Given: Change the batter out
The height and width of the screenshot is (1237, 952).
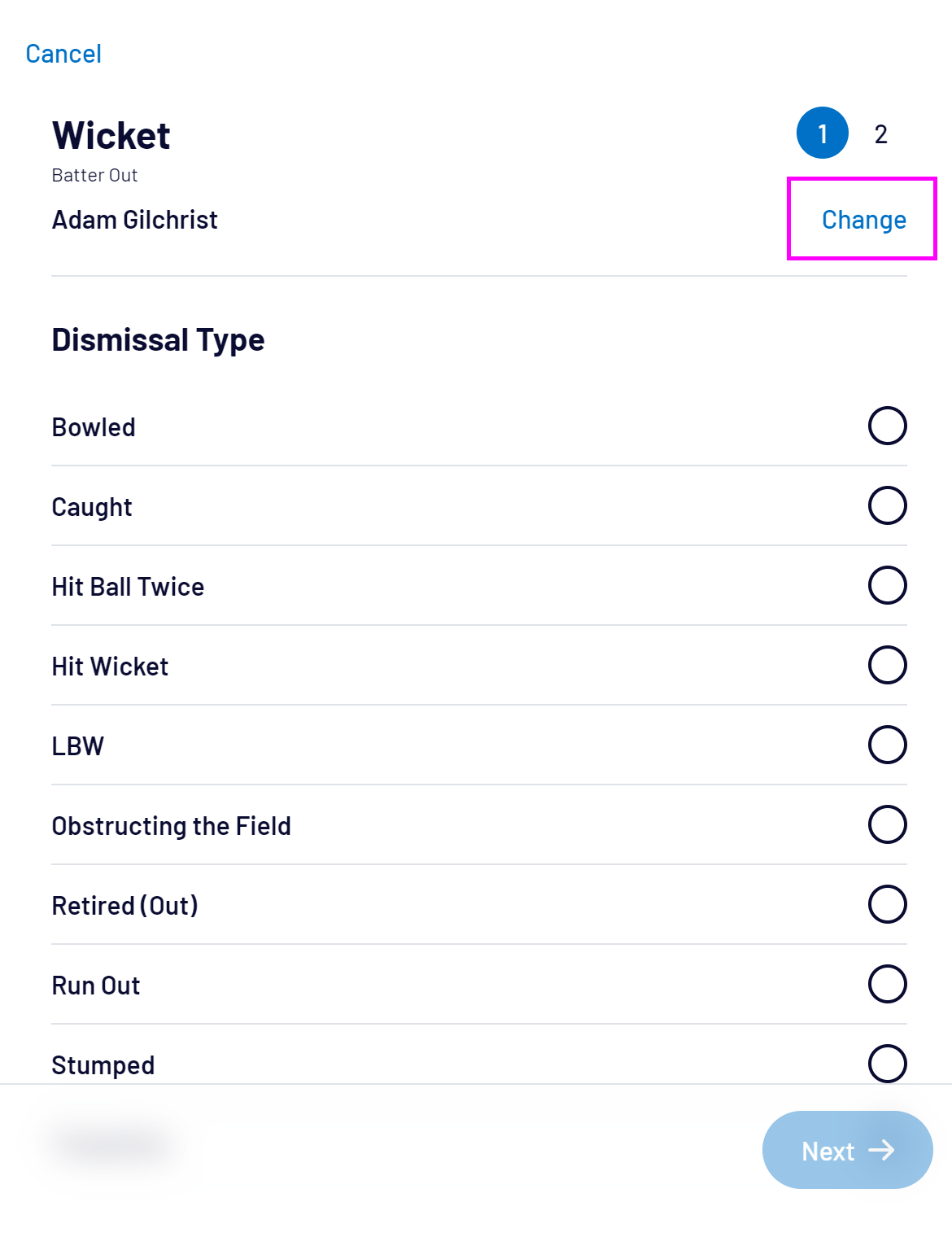Looking at the screenshot, I should tap(863, 220).
